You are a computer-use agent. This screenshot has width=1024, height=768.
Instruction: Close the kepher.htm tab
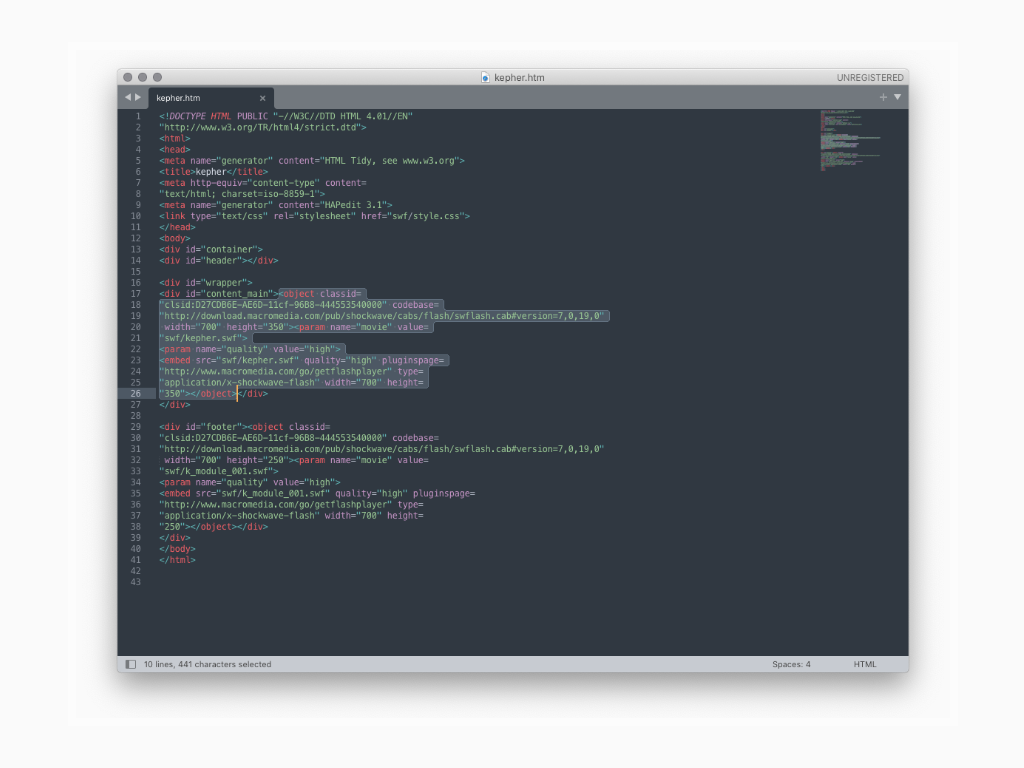coord(263,98)
